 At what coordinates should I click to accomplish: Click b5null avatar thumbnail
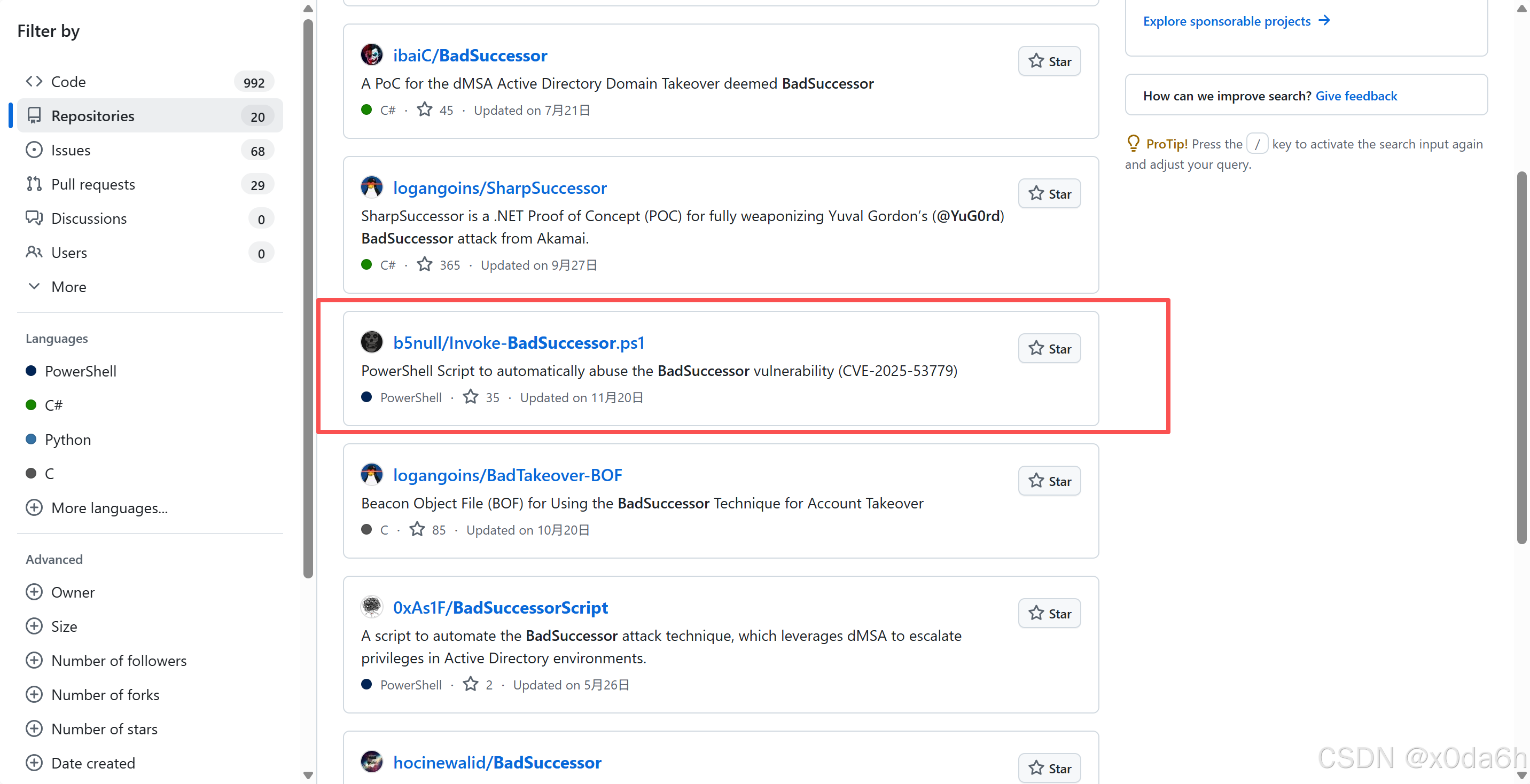point(372,342)
